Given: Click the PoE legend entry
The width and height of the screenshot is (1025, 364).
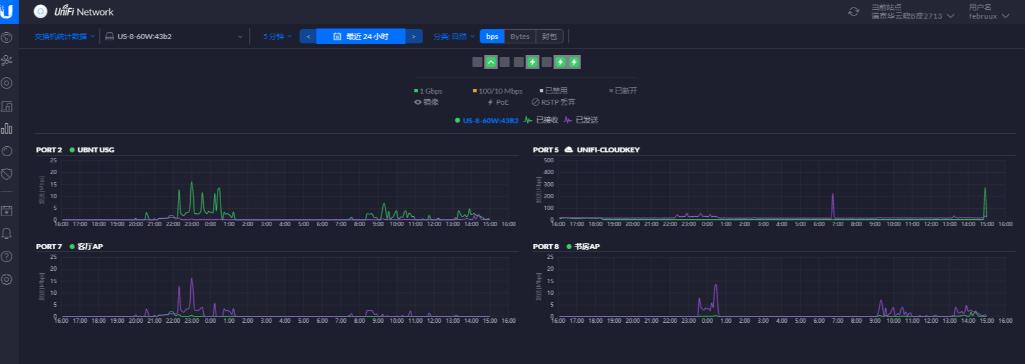Looking at the screenshot, I should coord(498,102).
